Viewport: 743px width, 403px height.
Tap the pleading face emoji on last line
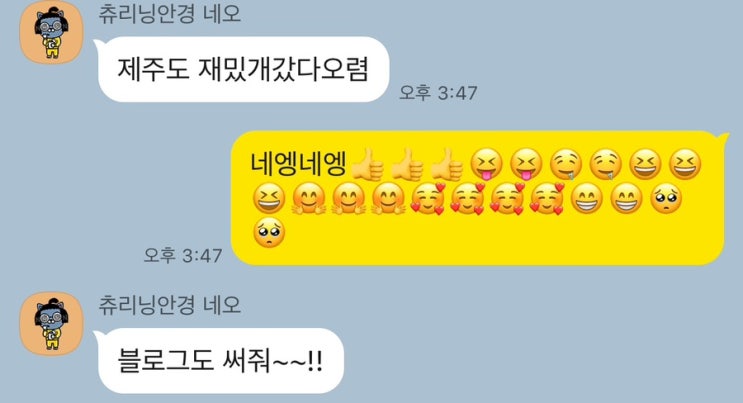[269, 232]
